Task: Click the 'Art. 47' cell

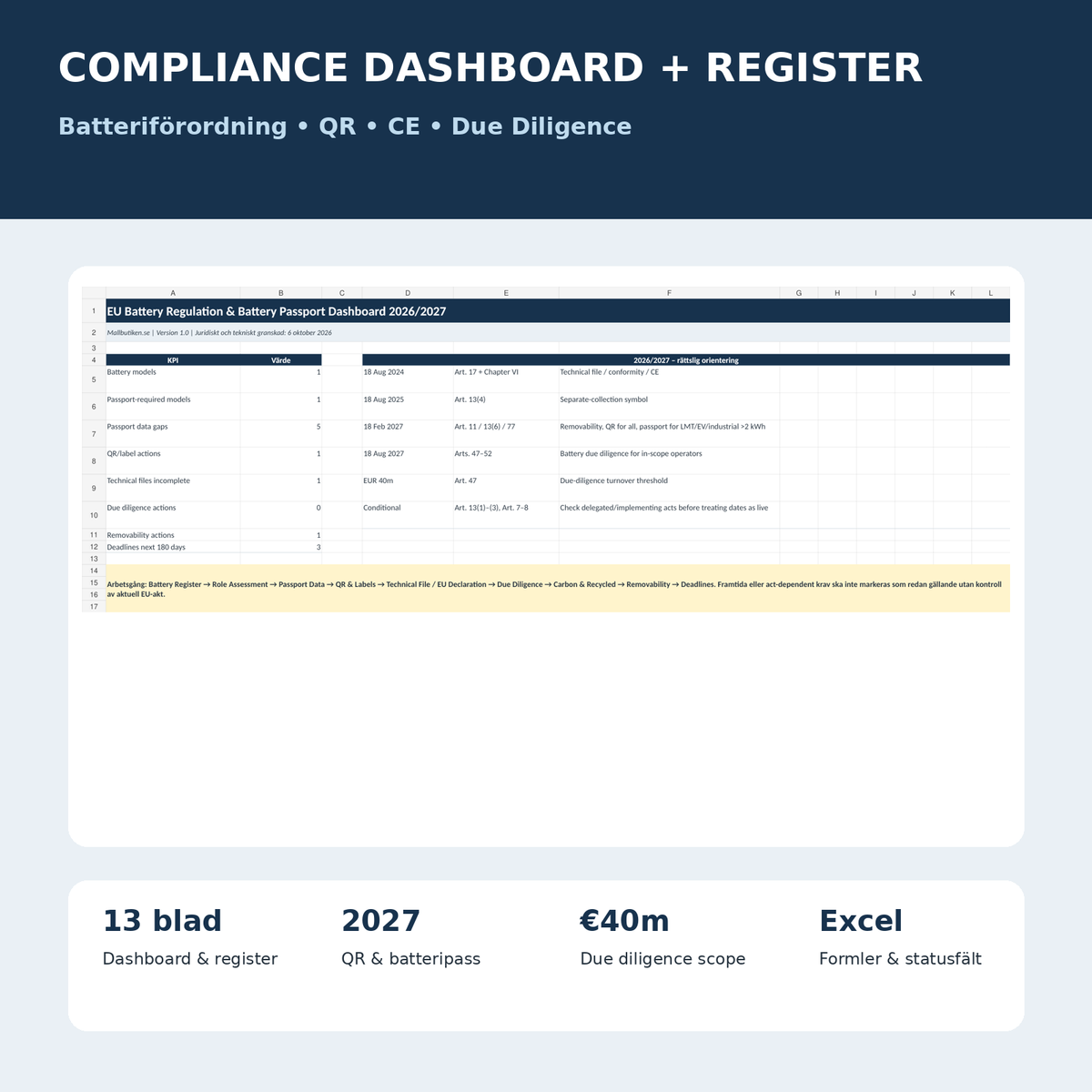Action: (x=506, y=488)
